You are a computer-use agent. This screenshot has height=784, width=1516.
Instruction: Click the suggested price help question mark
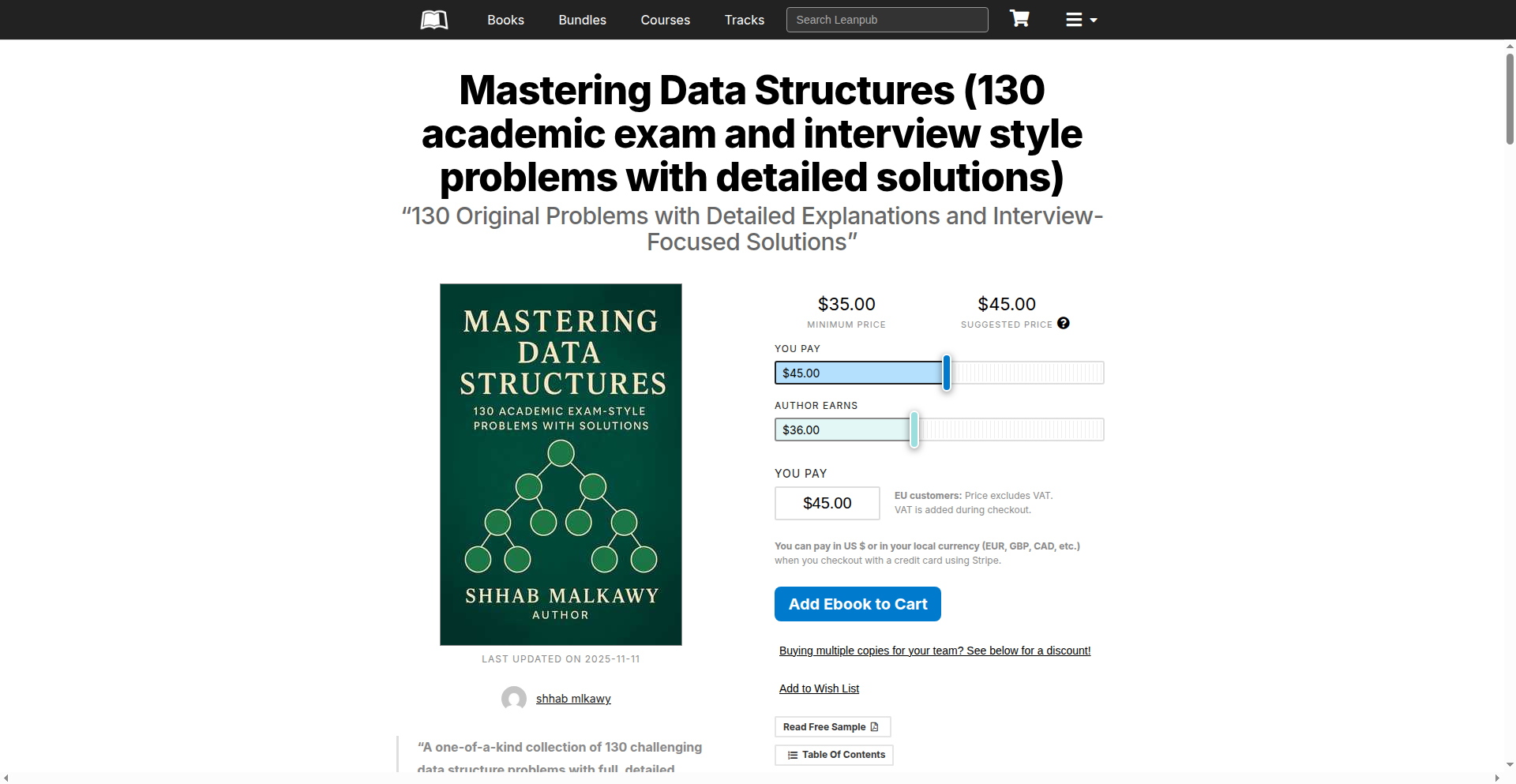[x=1063, y=323]
